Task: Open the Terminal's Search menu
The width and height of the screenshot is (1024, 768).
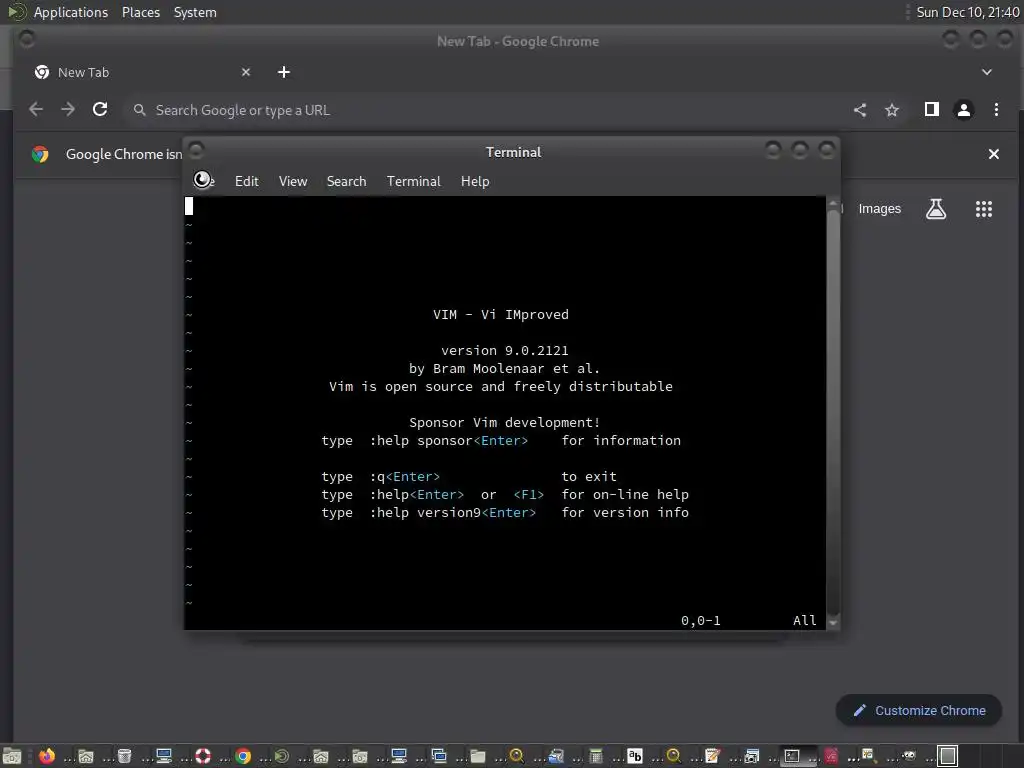Action: click(346, 182)
